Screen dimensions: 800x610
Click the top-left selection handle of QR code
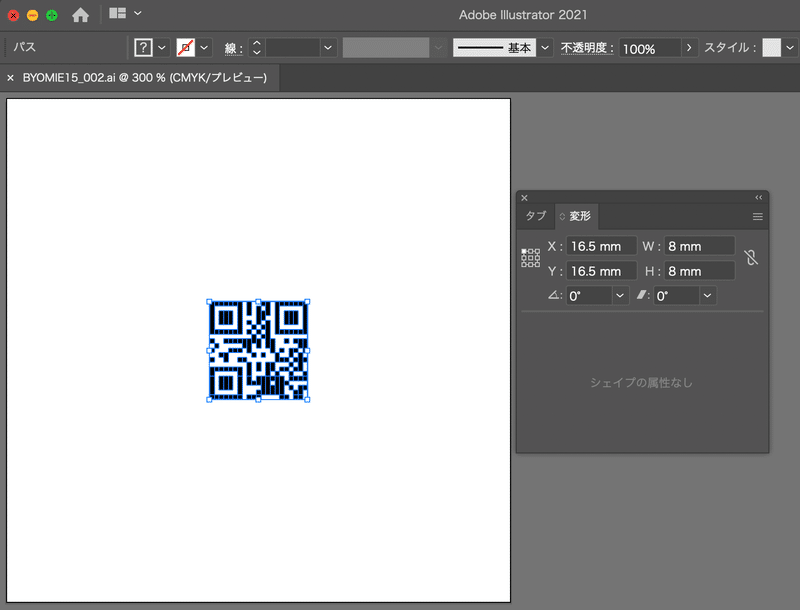tap(209, 301)
